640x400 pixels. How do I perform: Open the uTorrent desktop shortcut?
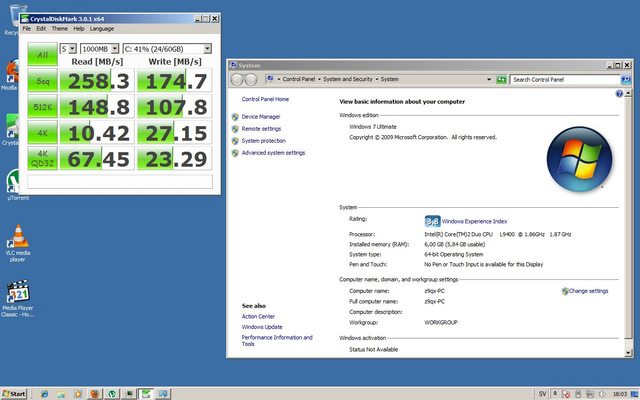pos(18,186)
